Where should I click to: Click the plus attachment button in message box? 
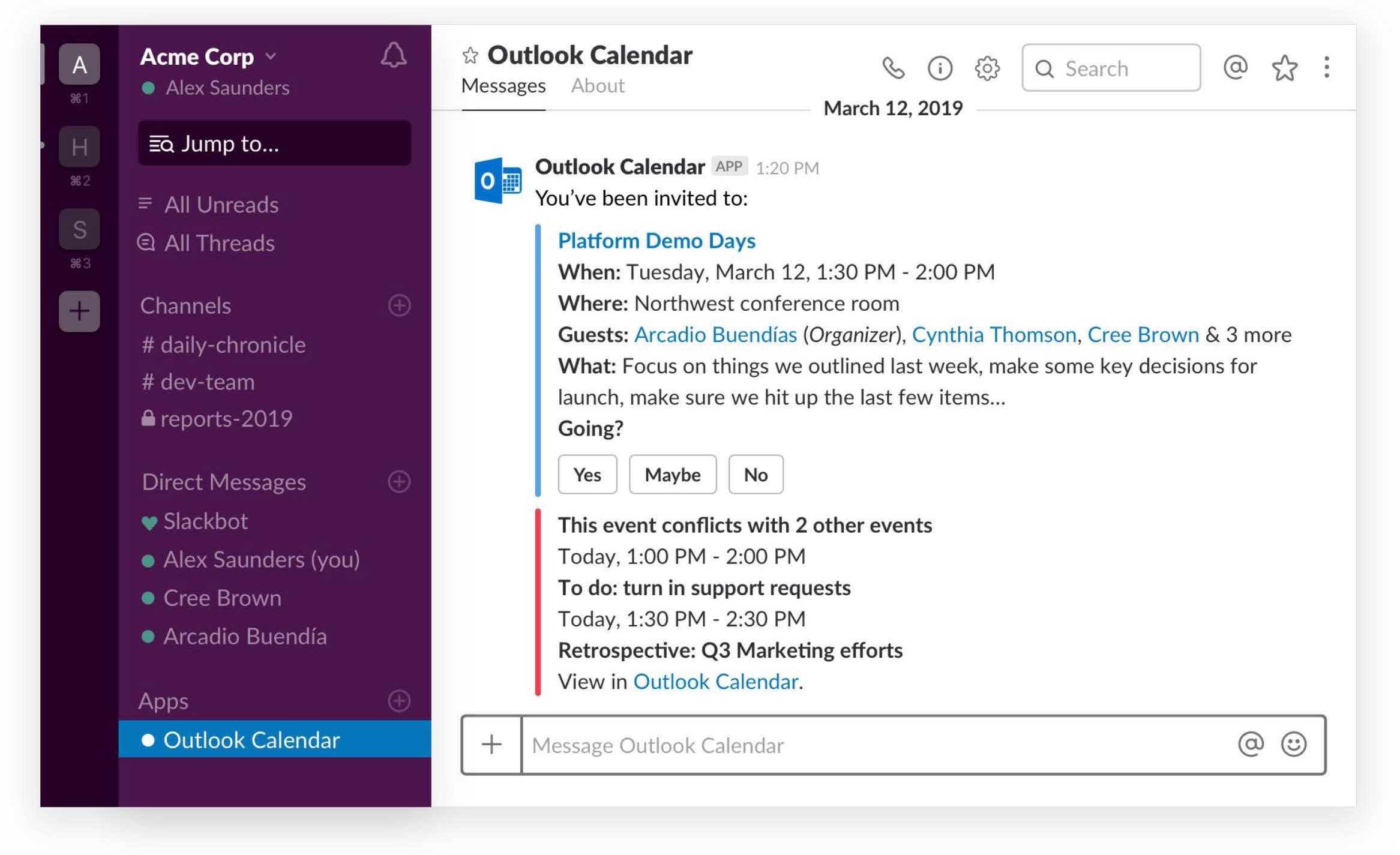(491, 745)
